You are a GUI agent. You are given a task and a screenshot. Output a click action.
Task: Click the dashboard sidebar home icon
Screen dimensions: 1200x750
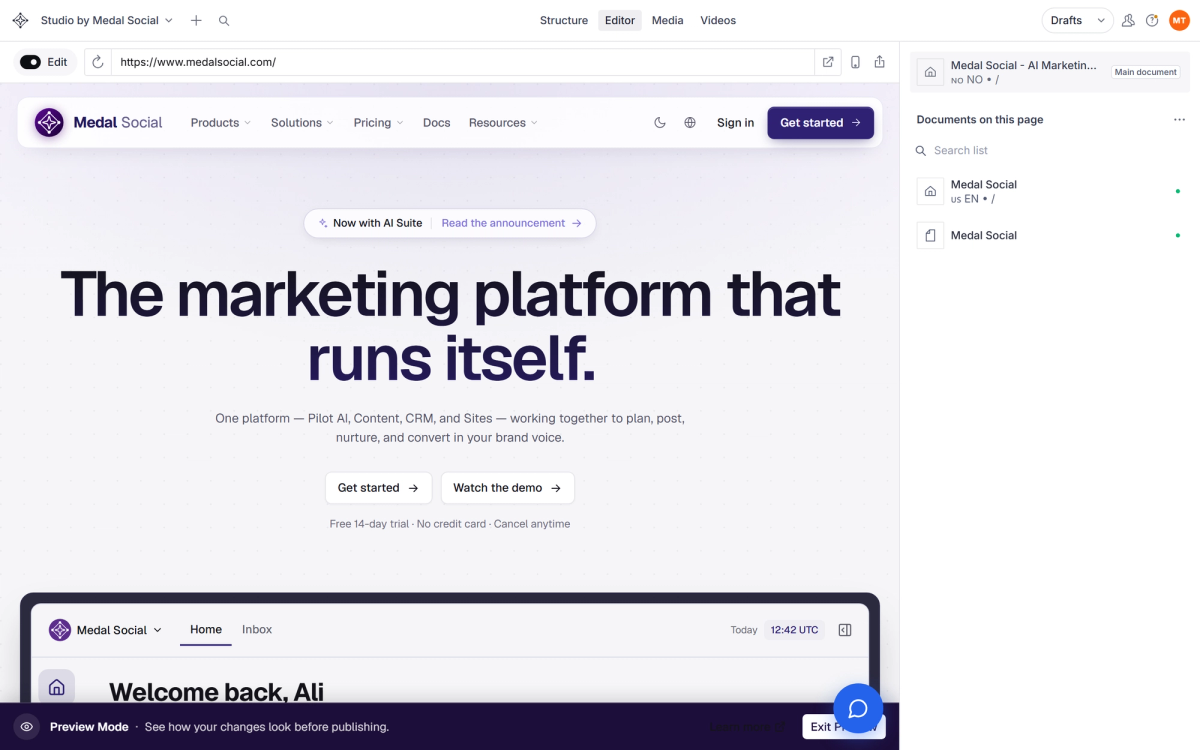[57, 687]
